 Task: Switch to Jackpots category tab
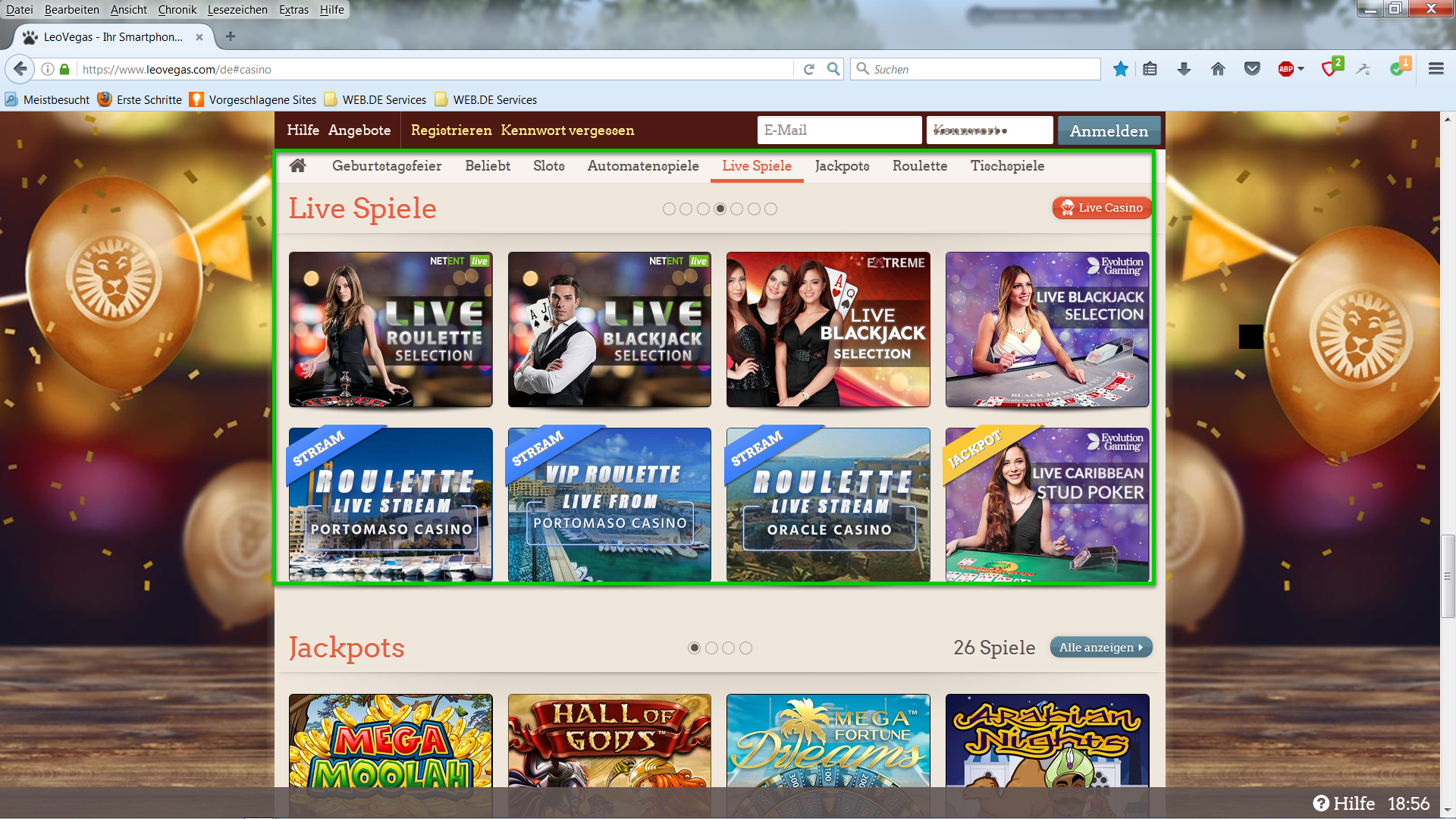point(842,165)
